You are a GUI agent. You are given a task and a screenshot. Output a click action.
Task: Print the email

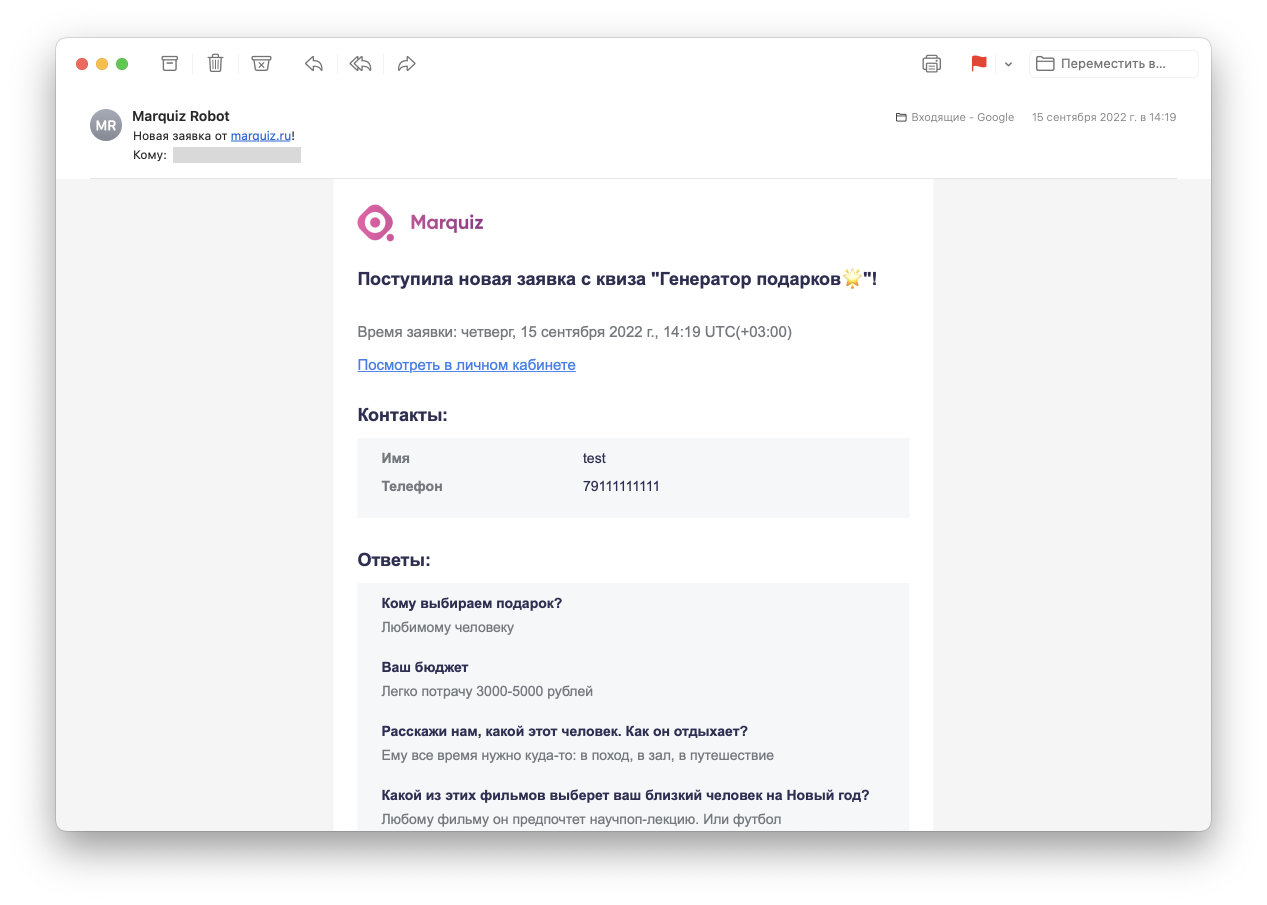931,63
